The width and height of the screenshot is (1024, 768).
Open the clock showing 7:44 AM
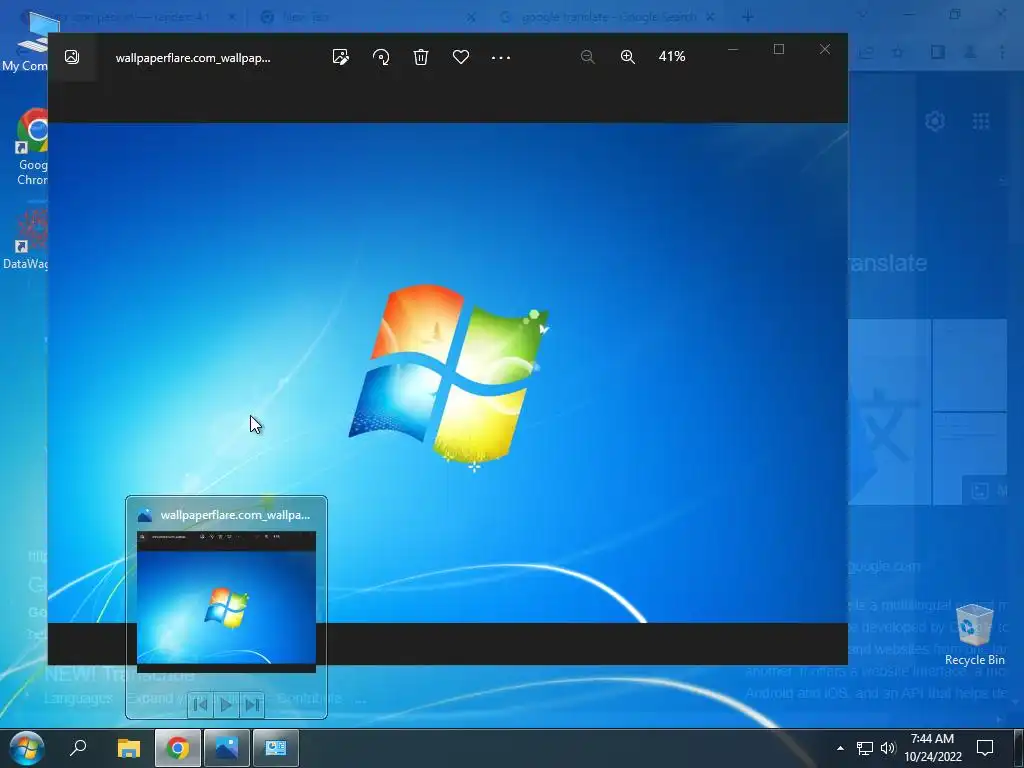[933, 748]
